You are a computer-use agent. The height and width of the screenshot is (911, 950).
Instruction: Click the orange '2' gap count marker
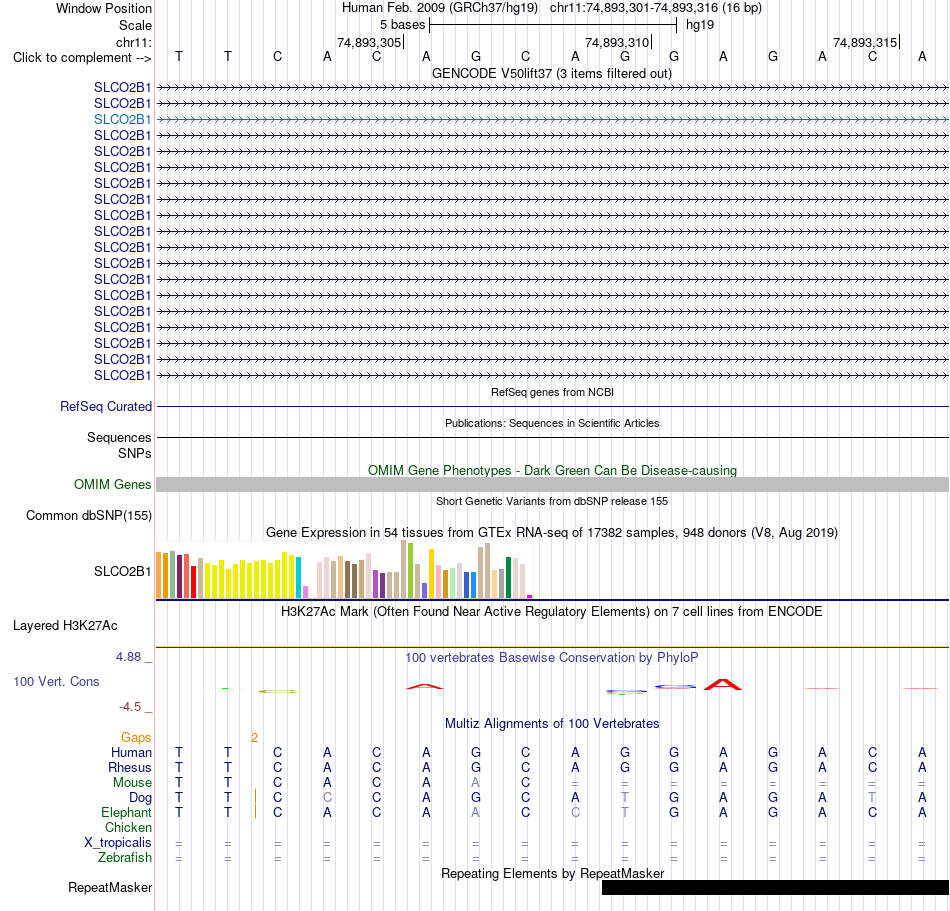point(254,737)
